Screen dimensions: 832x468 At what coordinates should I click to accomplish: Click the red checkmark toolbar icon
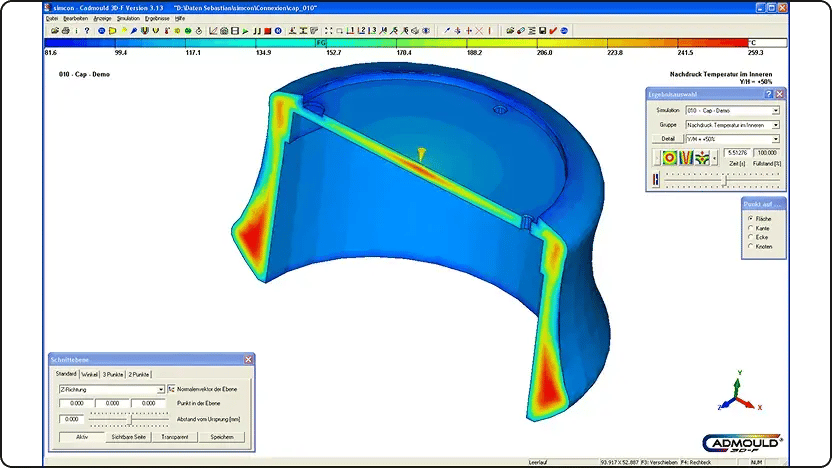pyautogui.click(x=553, y=31)
